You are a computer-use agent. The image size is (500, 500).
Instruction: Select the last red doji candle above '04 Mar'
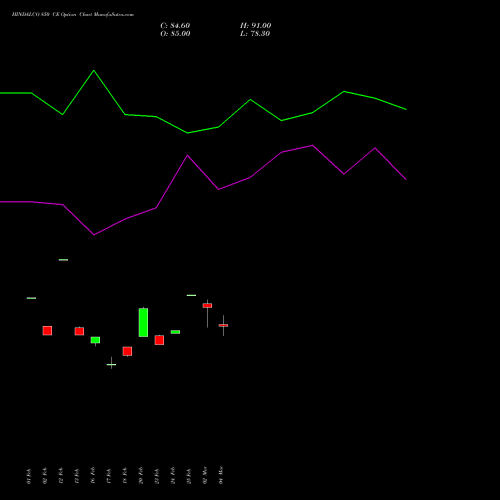(x=223, y=325)
